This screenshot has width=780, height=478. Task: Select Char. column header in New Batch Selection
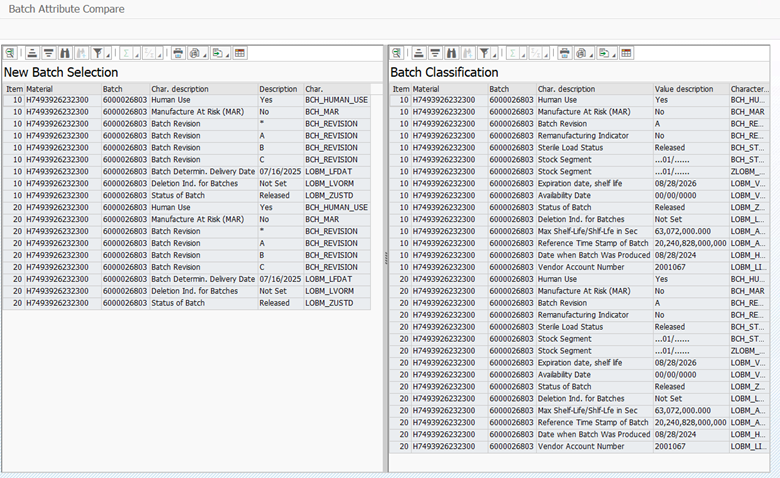pos(337,89)
